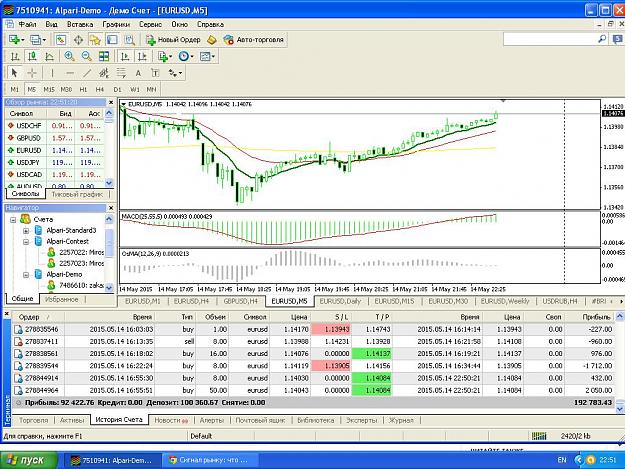Switch to candlestick chart display
625x469 pixels.
pyautogui.click(x=32, y=56)
